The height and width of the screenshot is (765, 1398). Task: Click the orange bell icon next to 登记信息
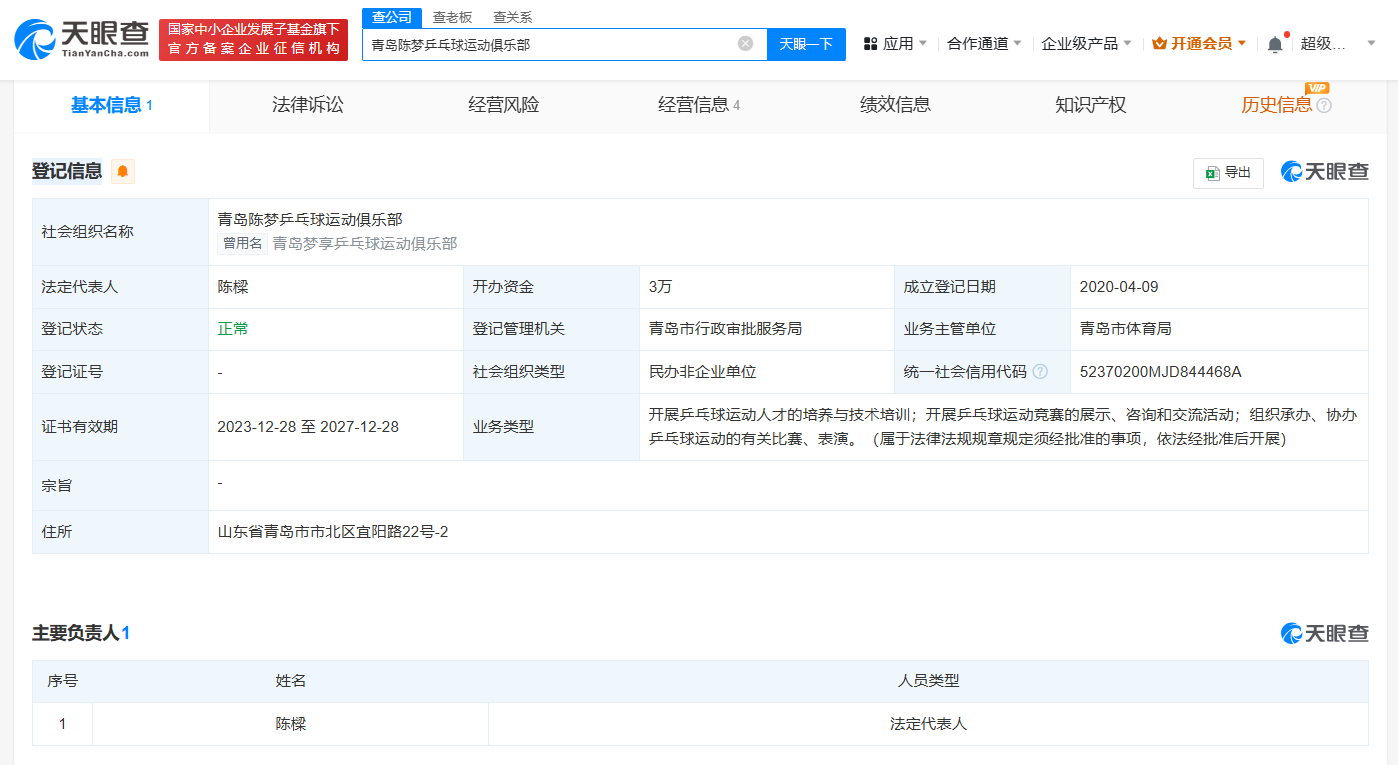(x=122, y=171)
